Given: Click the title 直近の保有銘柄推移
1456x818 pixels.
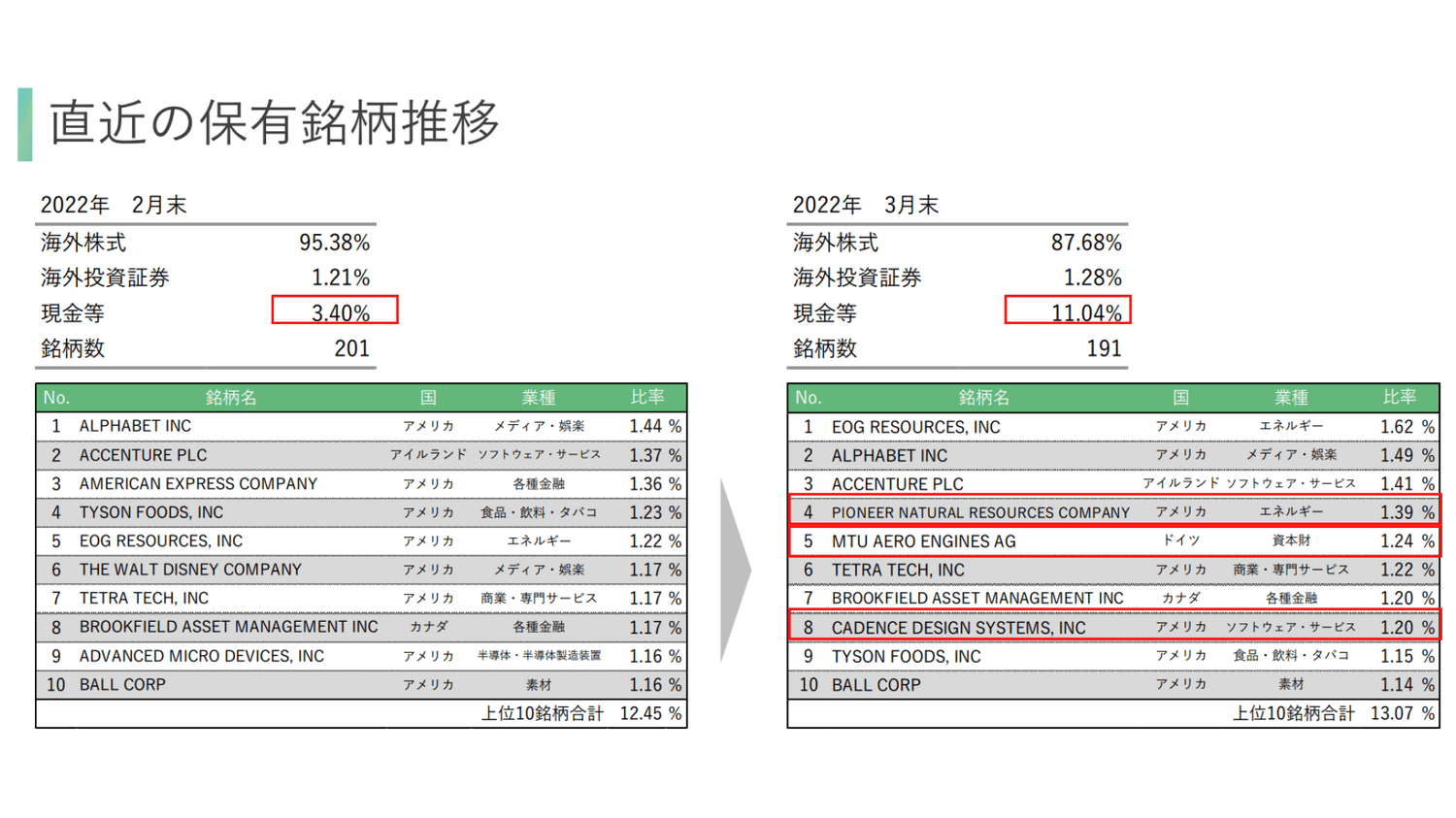Looking at the screenshot, I should (274, 122).
